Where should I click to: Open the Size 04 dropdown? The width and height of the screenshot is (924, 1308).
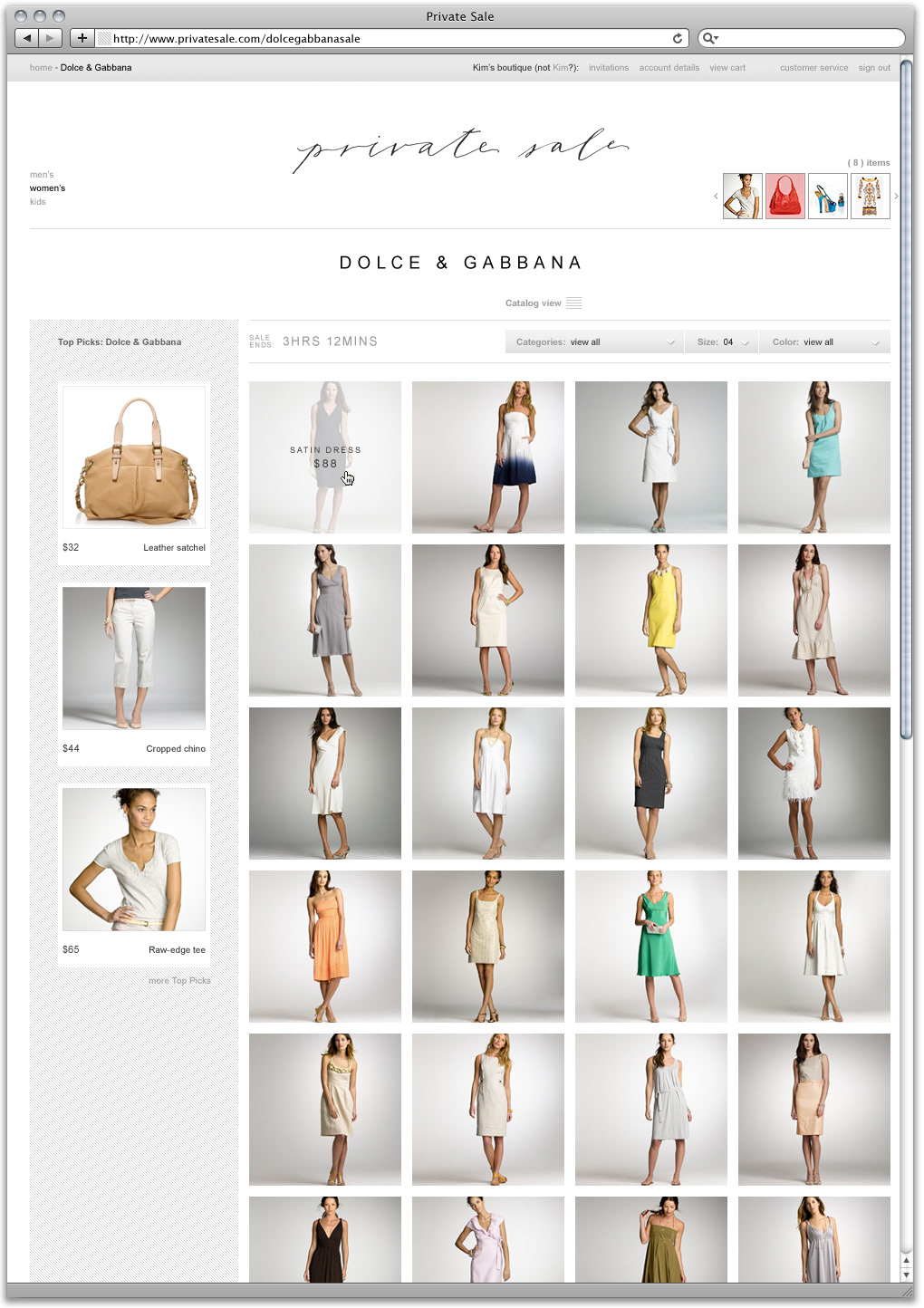coord(722,342)
